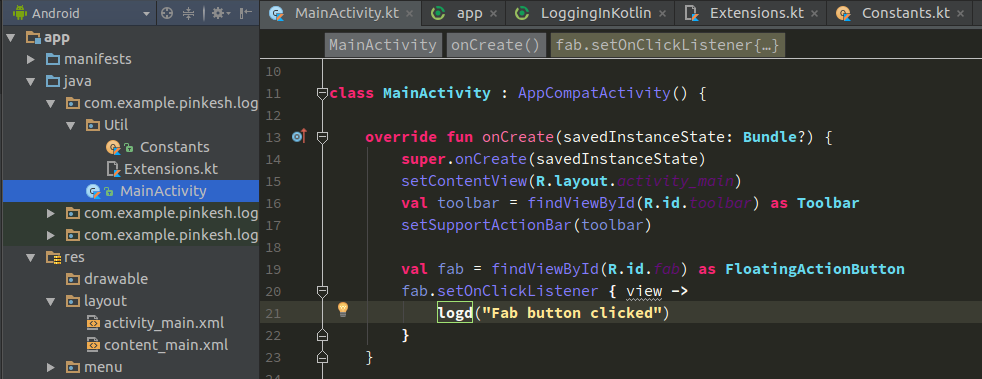The image size is (982, 379).
Task: Expand the manifests folder
Action: tap(31, 60)
